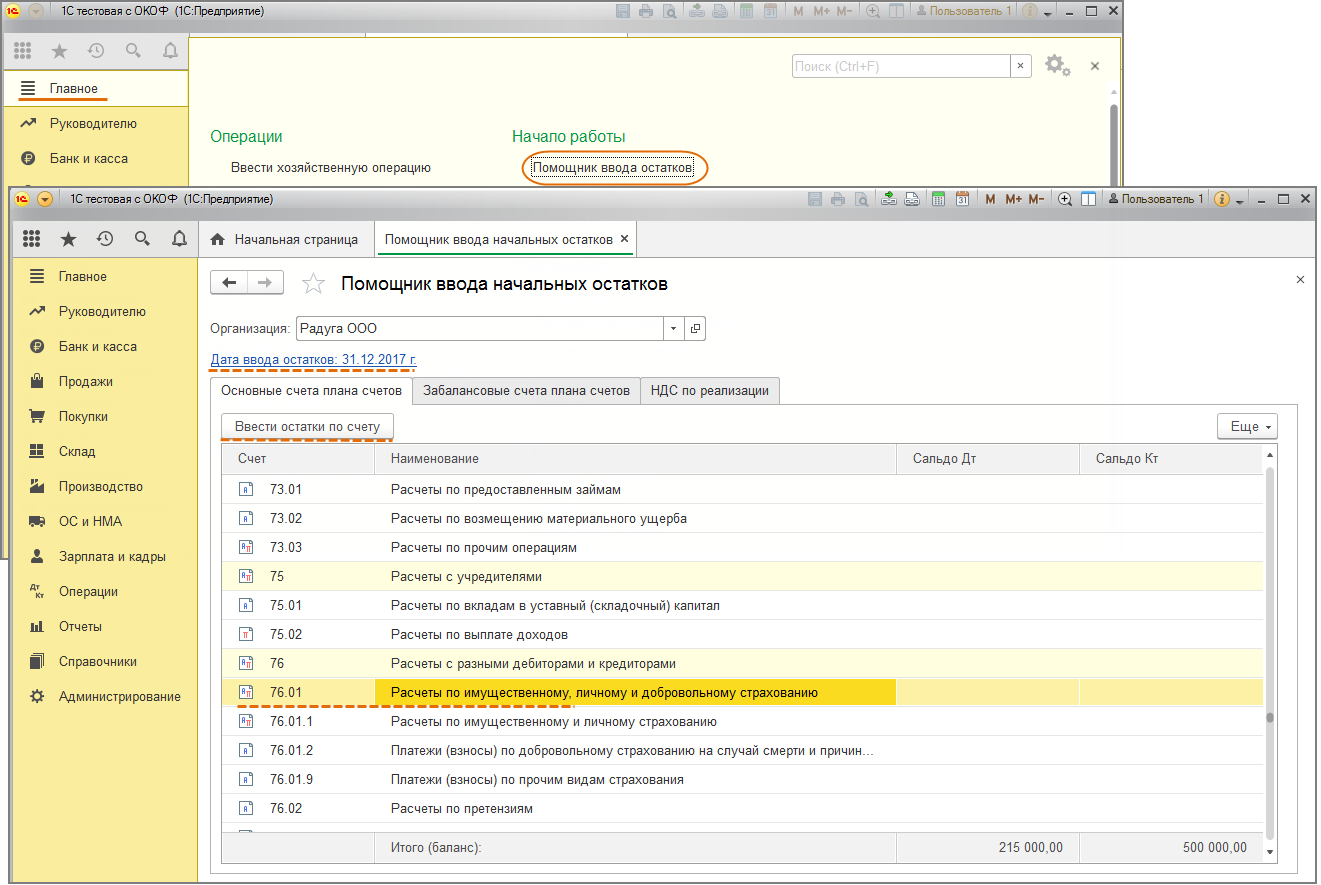1321x885 pixels.
Task: Switch to Забалансовые счета плана счетов tab
Action: pyautogui.click(x=526, y=390)
